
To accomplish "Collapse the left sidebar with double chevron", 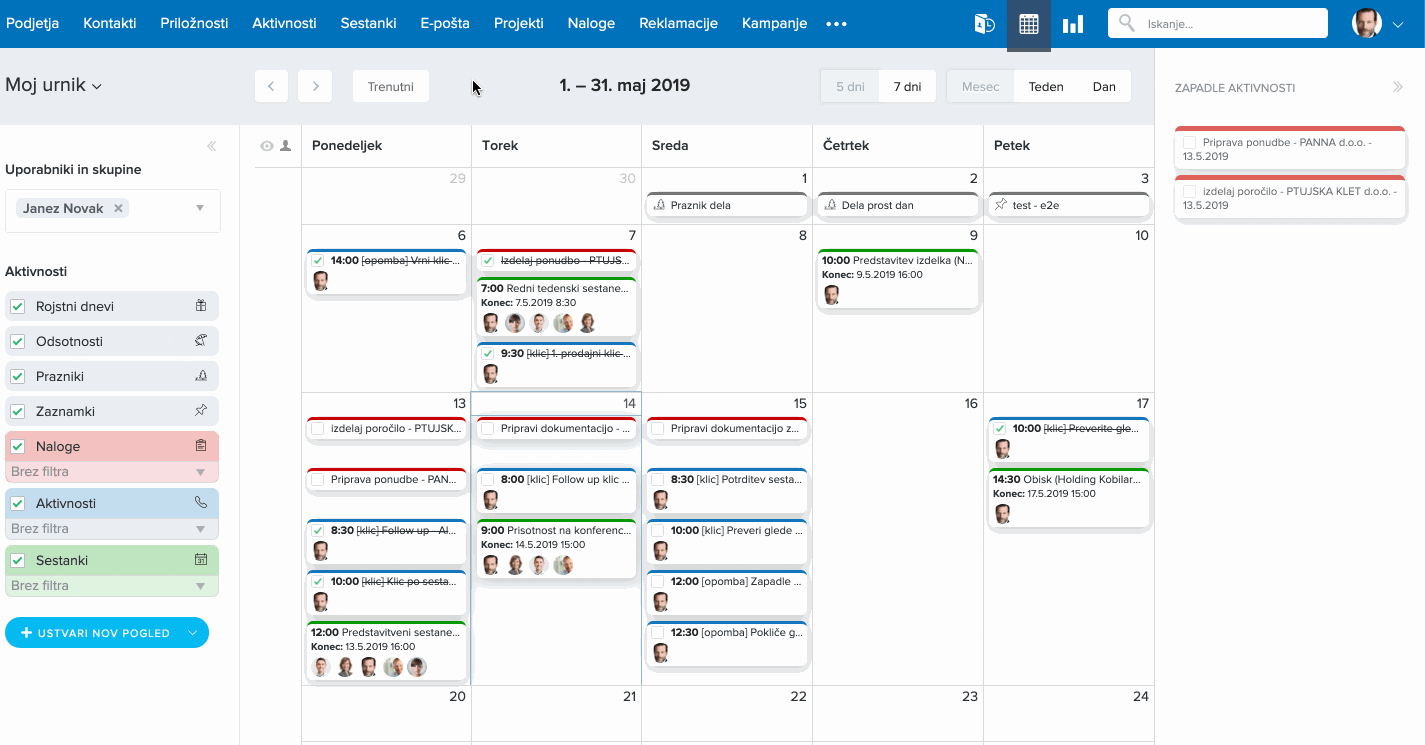I will point(211,146).
